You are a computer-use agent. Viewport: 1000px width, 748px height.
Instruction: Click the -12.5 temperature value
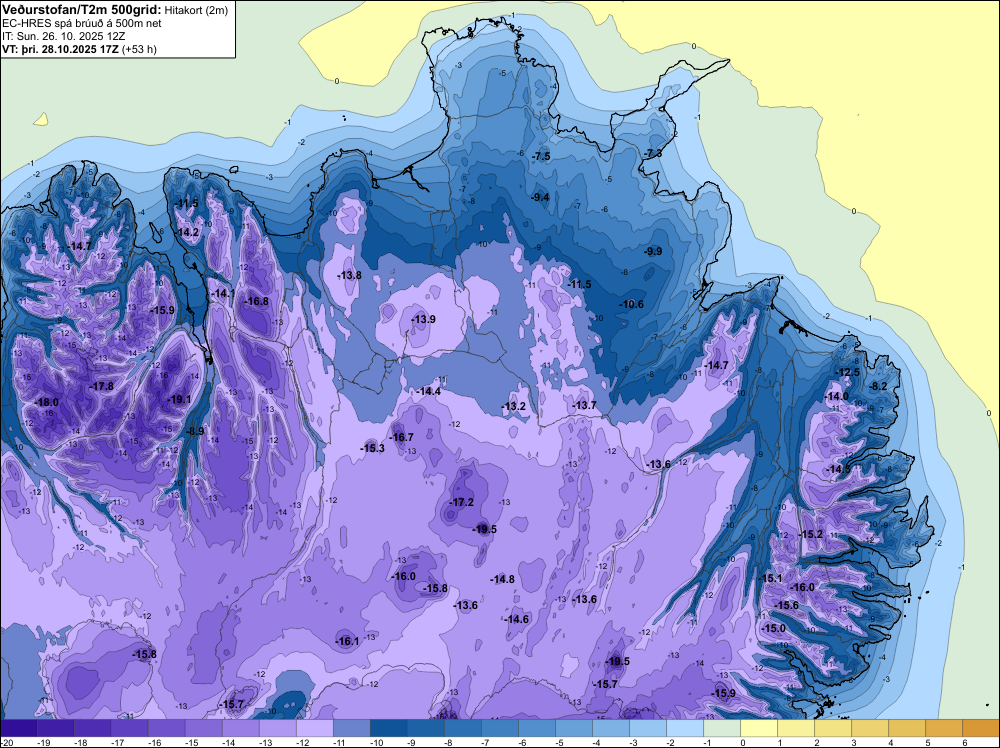pos(848,372)
